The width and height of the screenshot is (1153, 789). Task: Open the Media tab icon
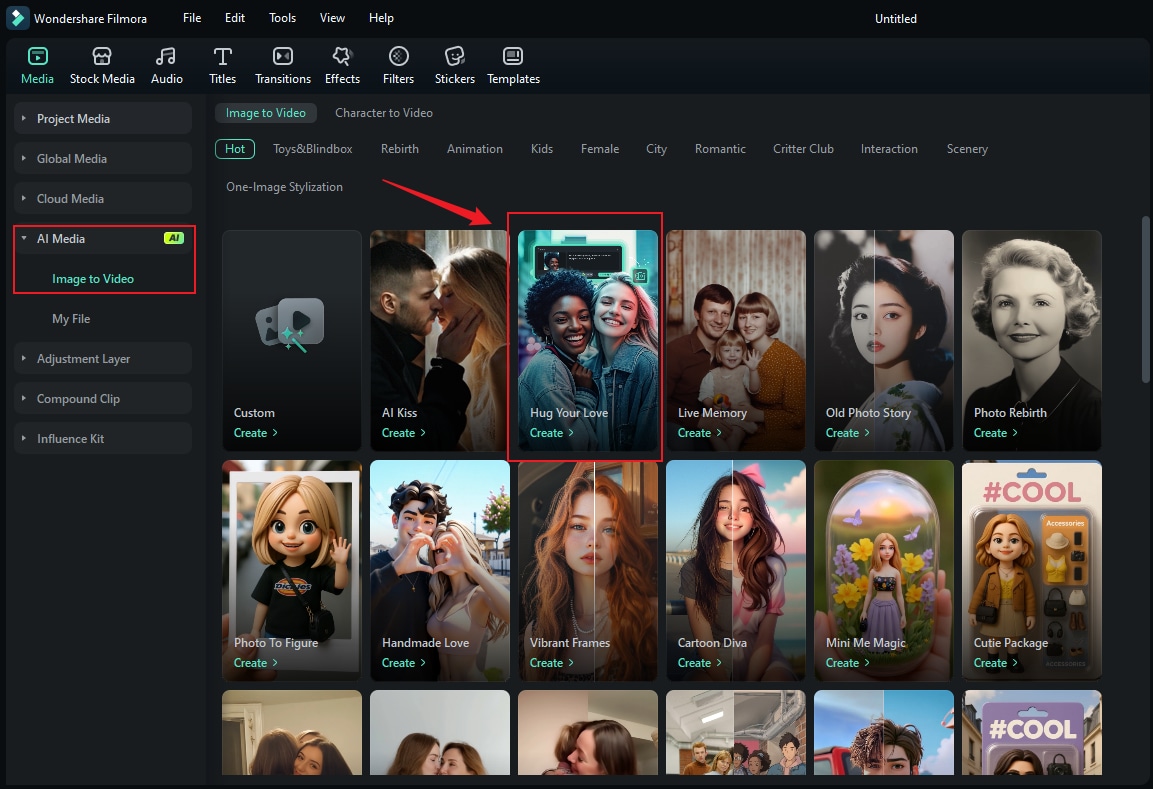point(38,57)
